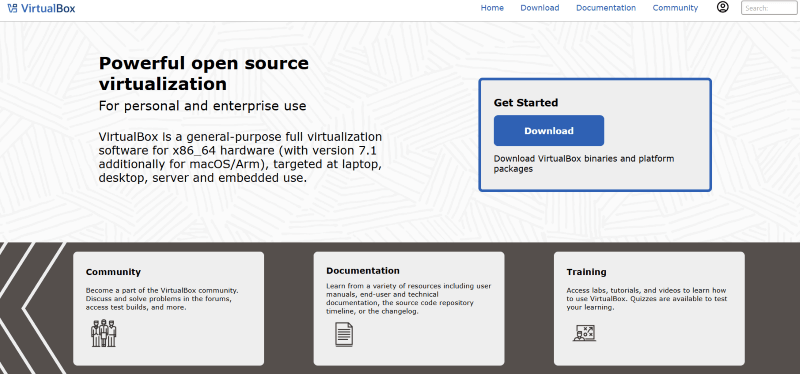Open the Documentation card heading
The width and height of the screenshot is (800, 374).
pos(363,271)
